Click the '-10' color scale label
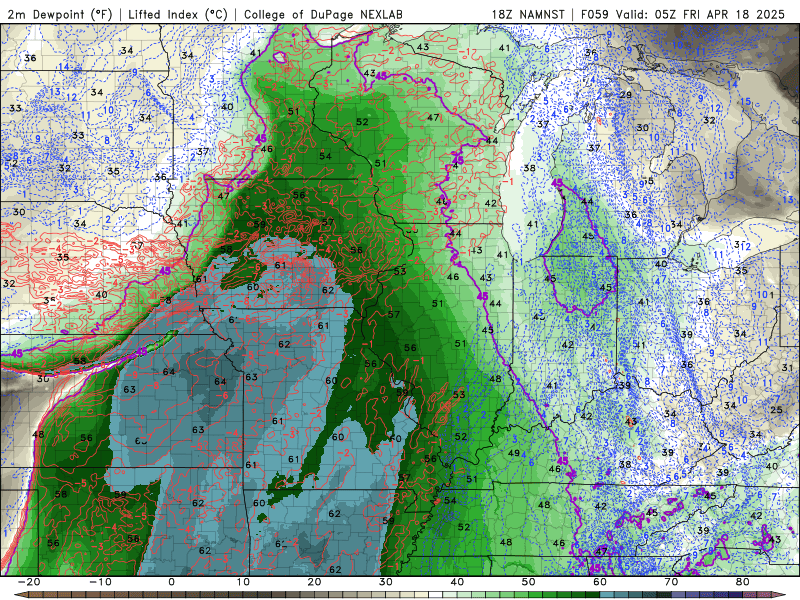The width and height of the screenshot is (800, 600). pyautogui.click(x=100, y=582)
